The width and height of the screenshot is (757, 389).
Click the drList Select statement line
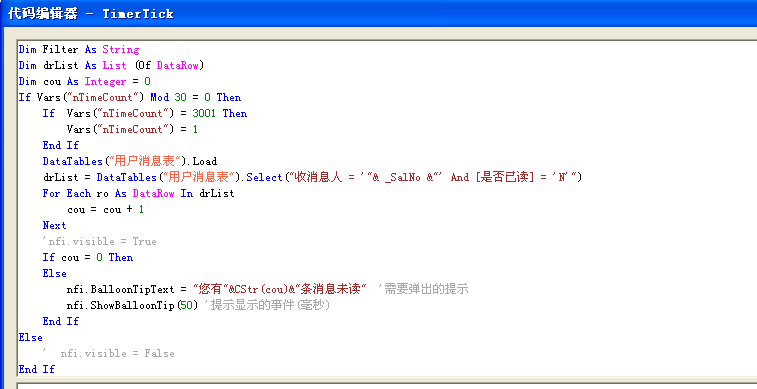pyautogui.click(x=312, y=177)
